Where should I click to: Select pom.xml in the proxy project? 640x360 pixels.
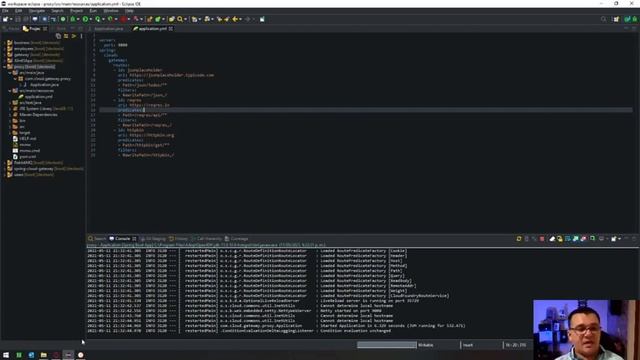(27, 157)
